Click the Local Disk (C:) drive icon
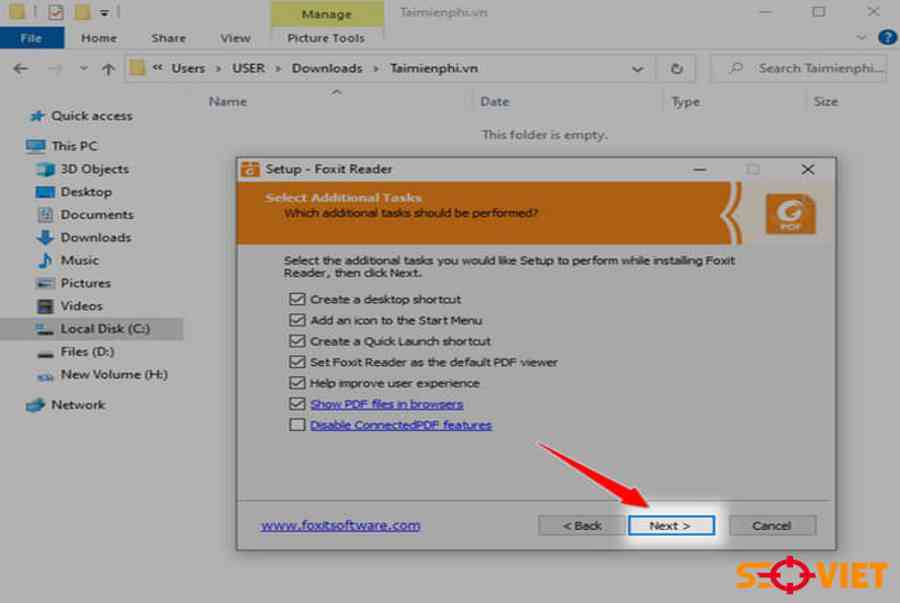The width and height of the screenshot is (900, 603). [x=45, y=329]
